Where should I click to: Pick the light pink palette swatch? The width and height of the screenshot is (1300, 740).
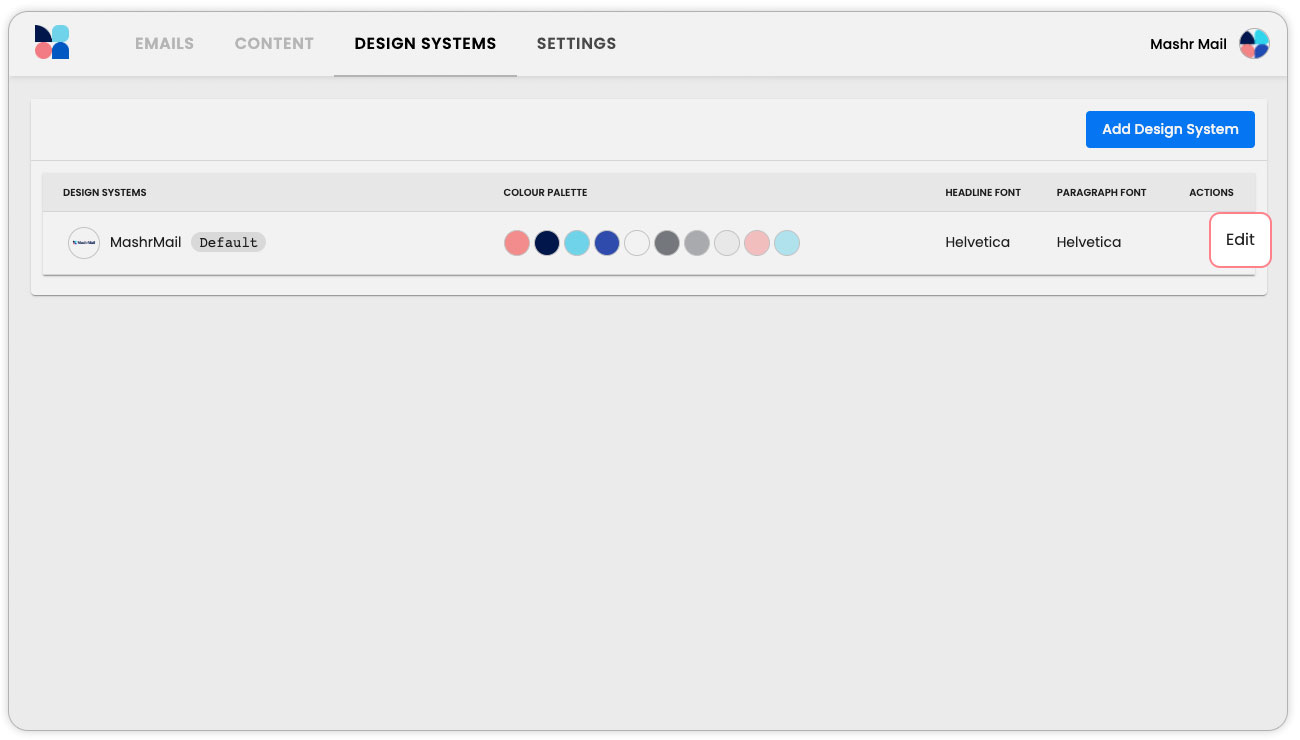click(757, 243)
